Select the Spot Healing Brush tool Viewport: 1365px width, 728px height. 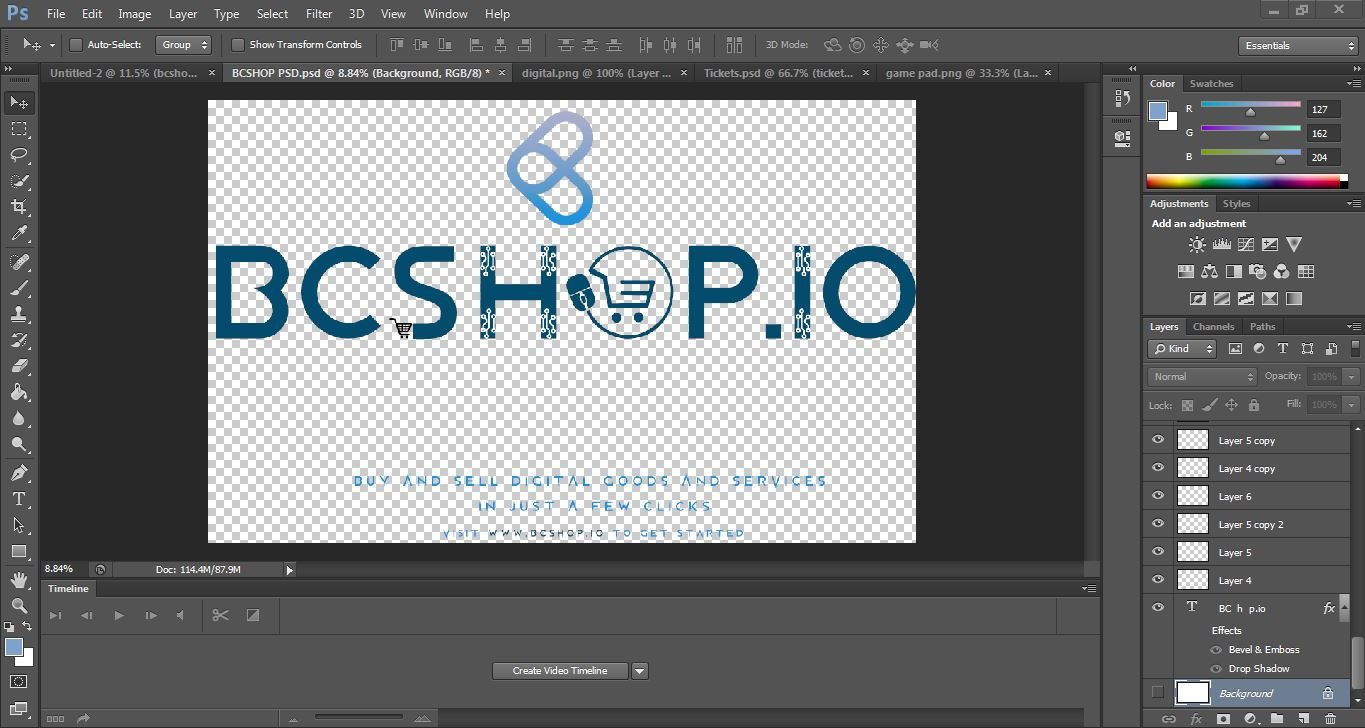[19, 262]
